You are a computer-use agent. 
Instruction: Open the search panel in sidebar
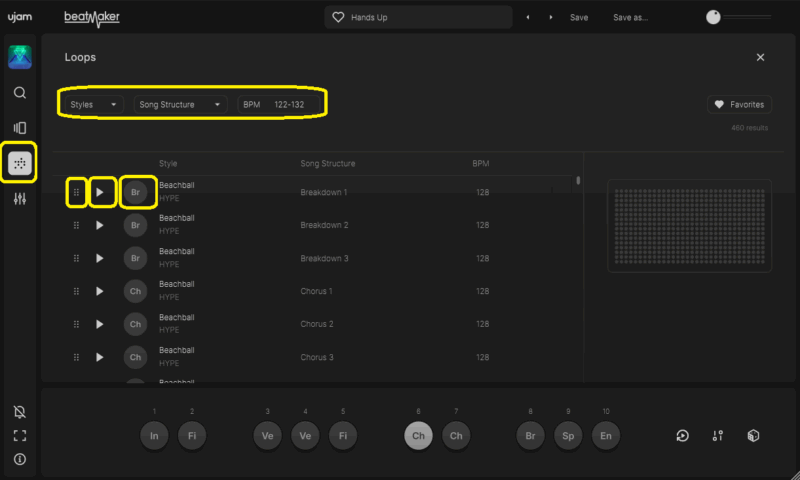coord(19,93)
